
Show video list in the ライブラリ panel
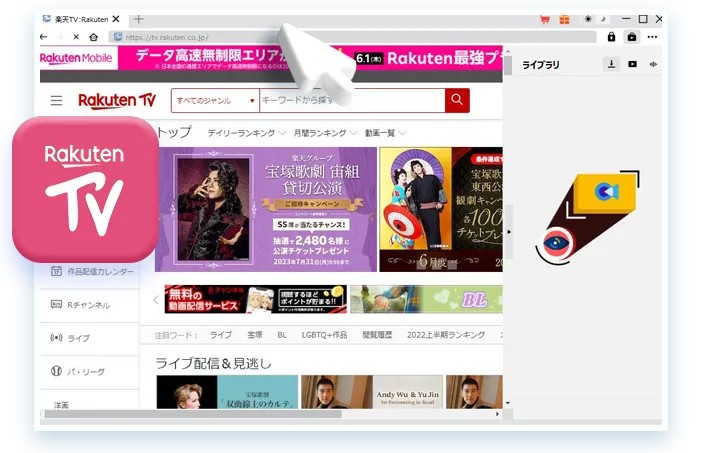[633, 64]
